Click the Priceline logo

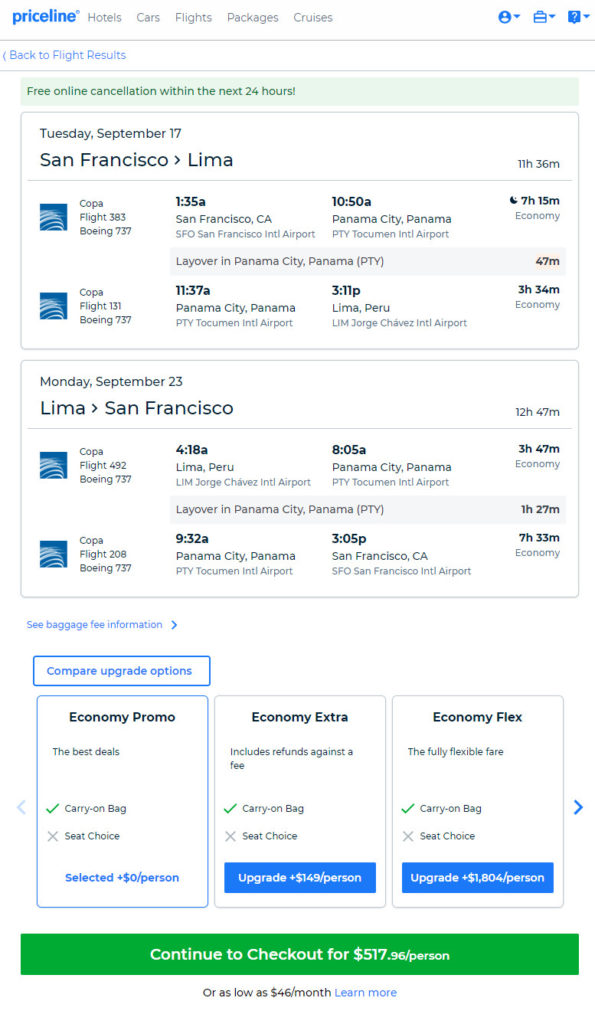coord(45,17)
